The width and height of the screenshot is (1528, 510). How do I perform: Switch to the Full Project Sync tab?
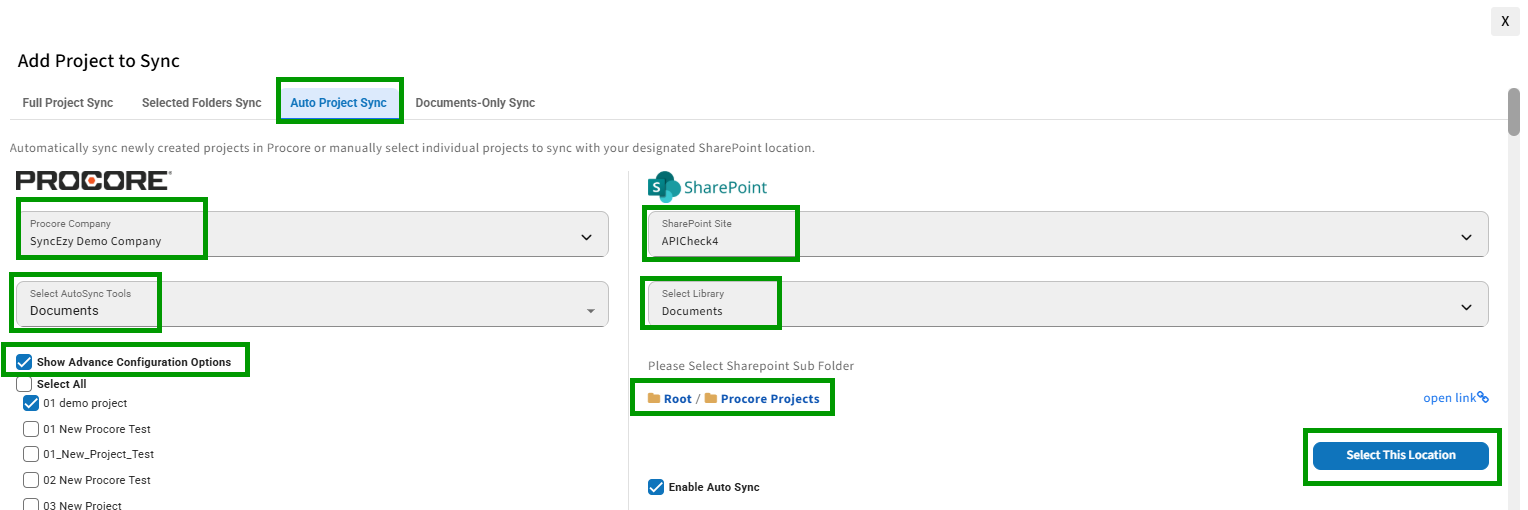point(68,103)
